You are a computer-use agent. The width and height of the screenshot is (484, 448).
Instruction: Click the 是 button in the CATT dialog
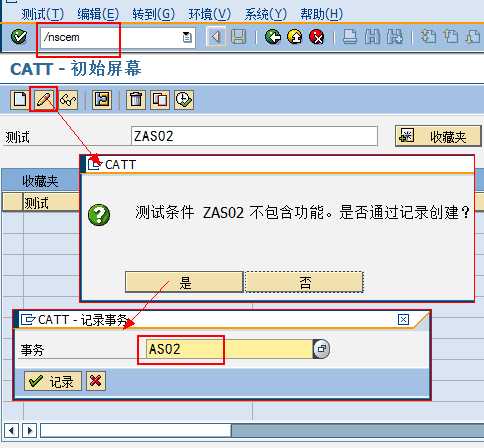(x=184, y=282)
